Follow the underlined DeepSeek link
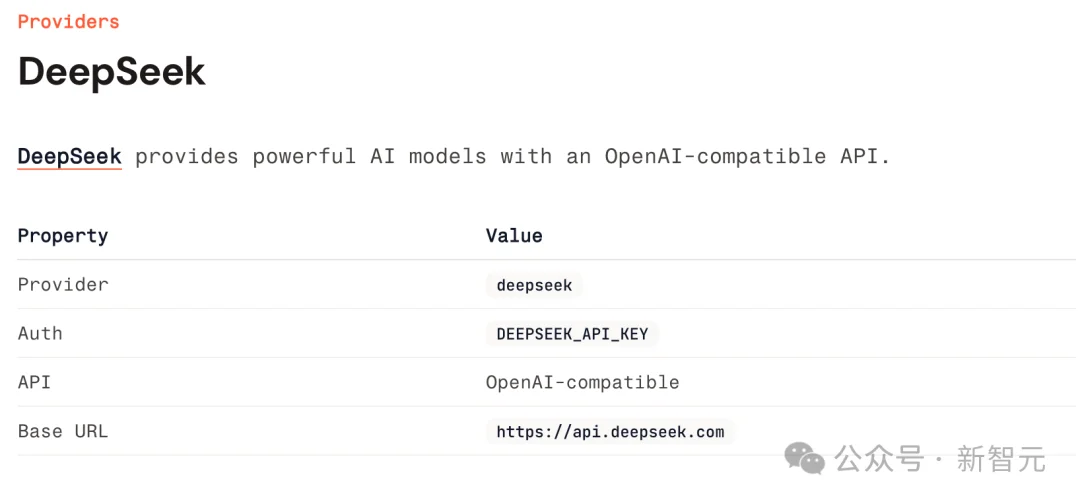Image resolution: width=1080 pixels, height=502 pixels. click(x=69, y=156)
